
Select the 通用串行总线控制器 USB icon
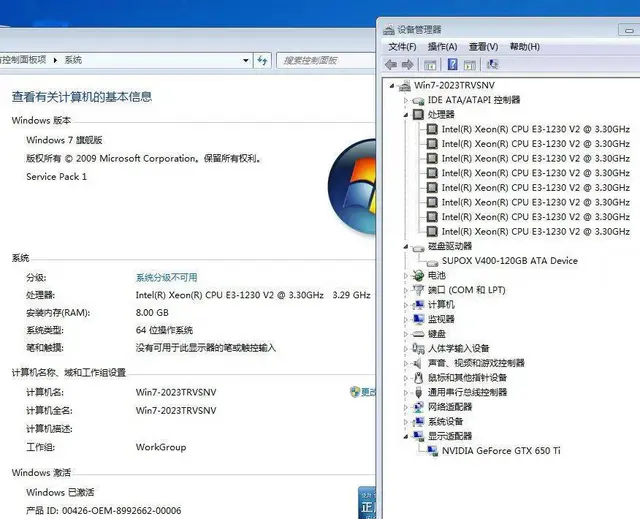click(x=418, y=393)
